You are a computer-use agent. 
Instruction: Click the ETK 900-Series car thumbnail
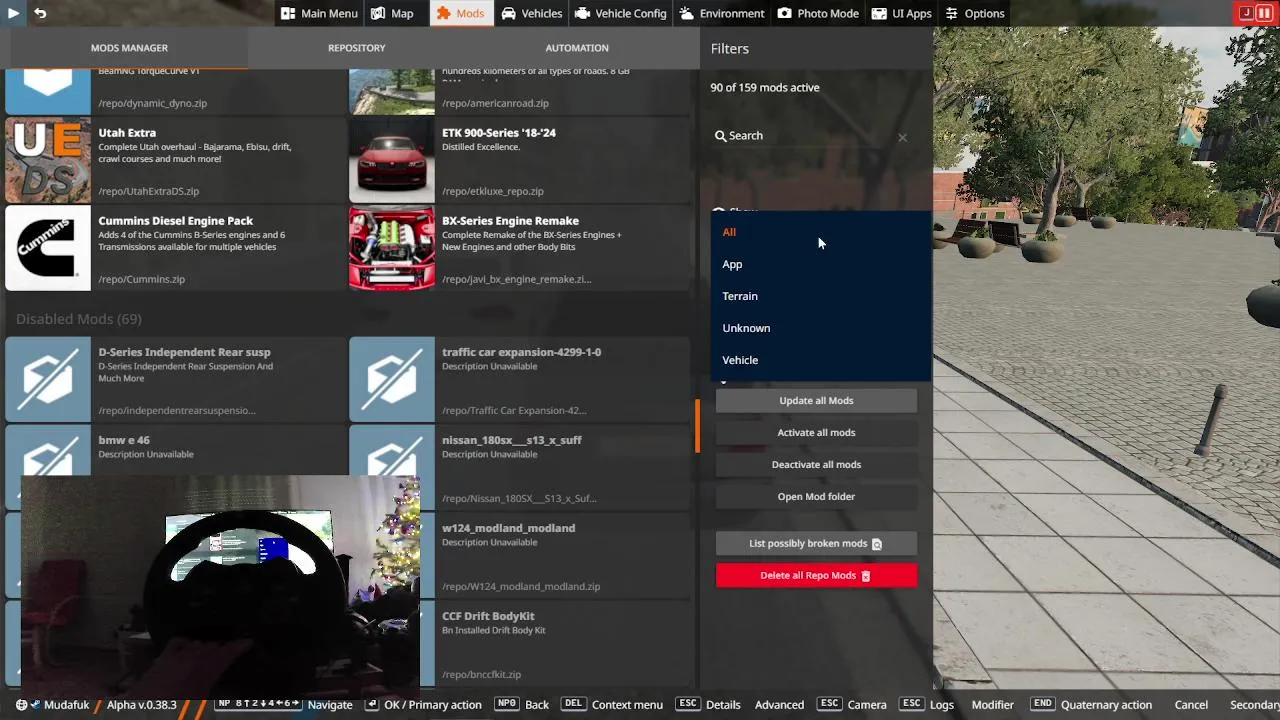392,160
